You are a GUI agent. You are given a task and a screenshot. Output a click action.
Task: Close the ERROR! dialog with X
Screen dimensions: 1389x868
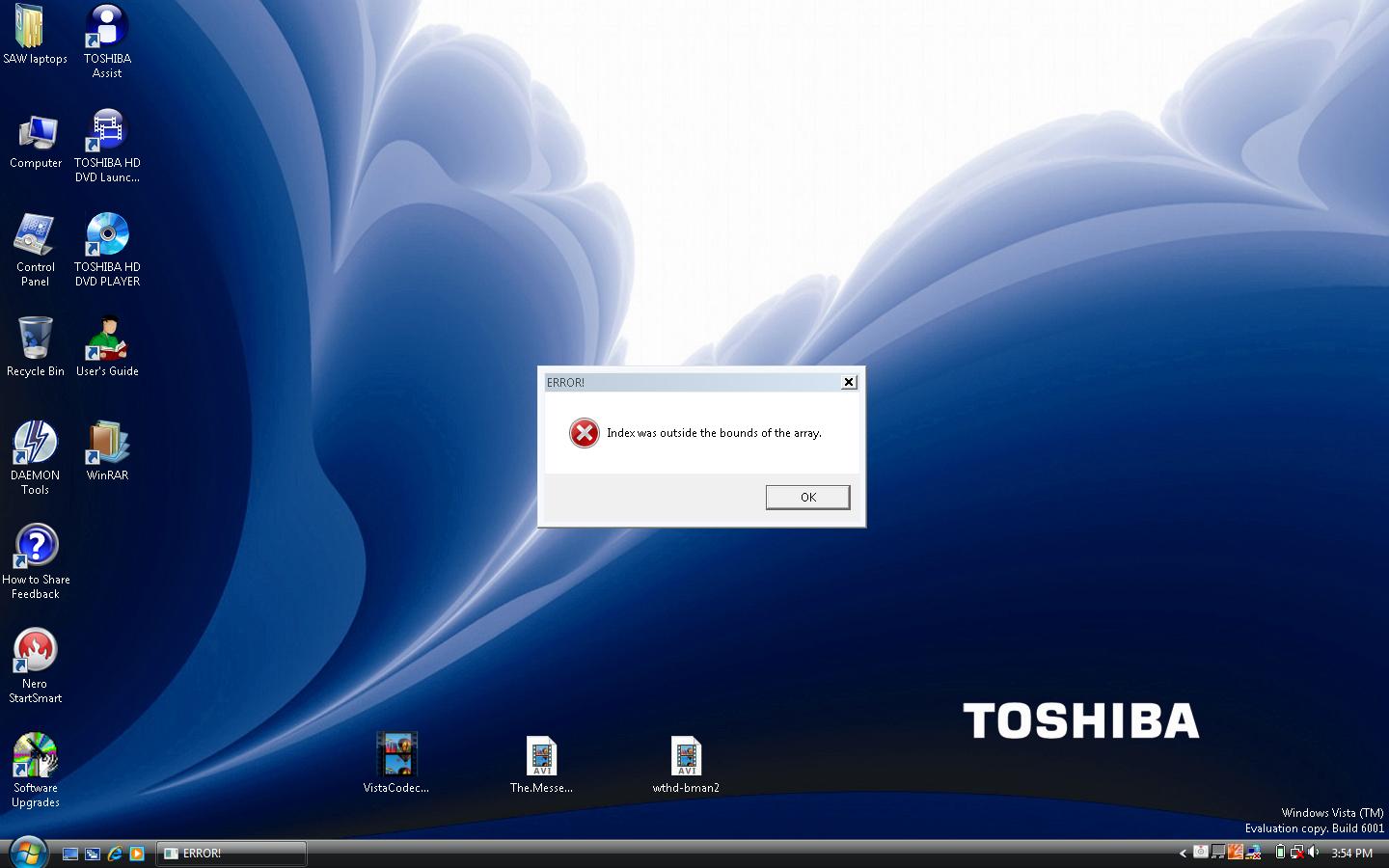point(849,382)
